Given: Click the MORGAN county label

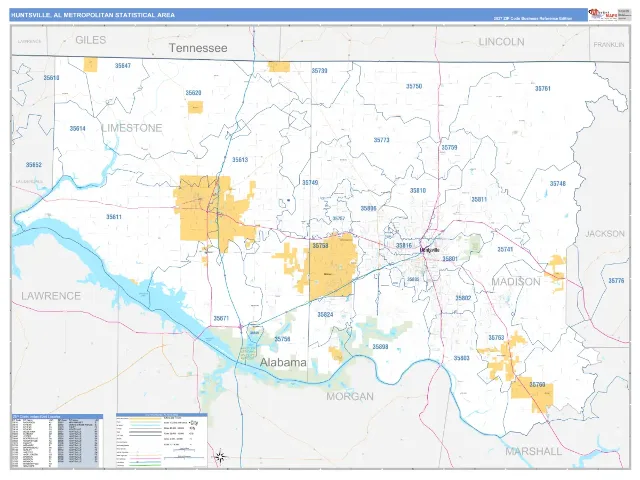Looking at the screenshot, I should tap(350, 396).
